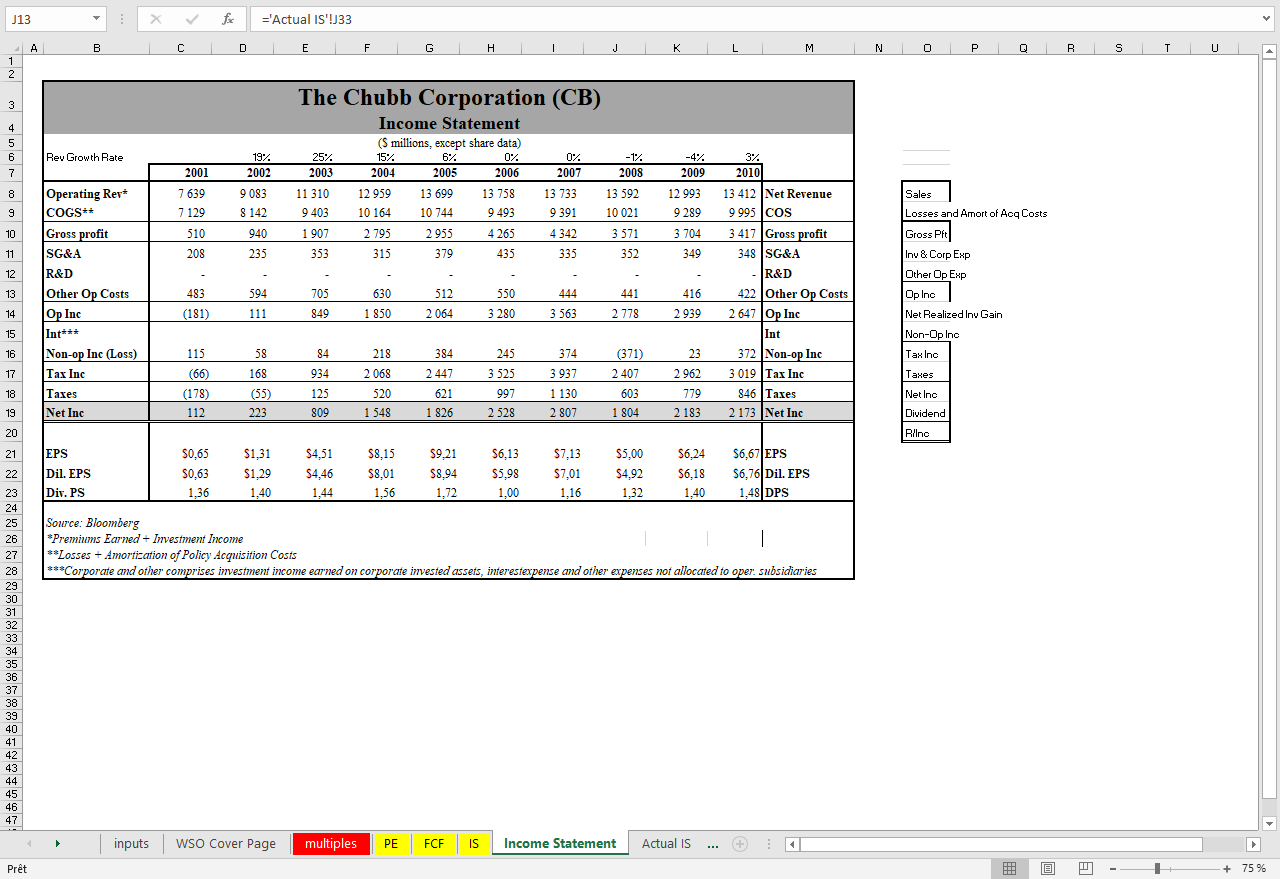Select the 2001 year header cell
Screen dimensions: 1280x879
click(180, 173)
